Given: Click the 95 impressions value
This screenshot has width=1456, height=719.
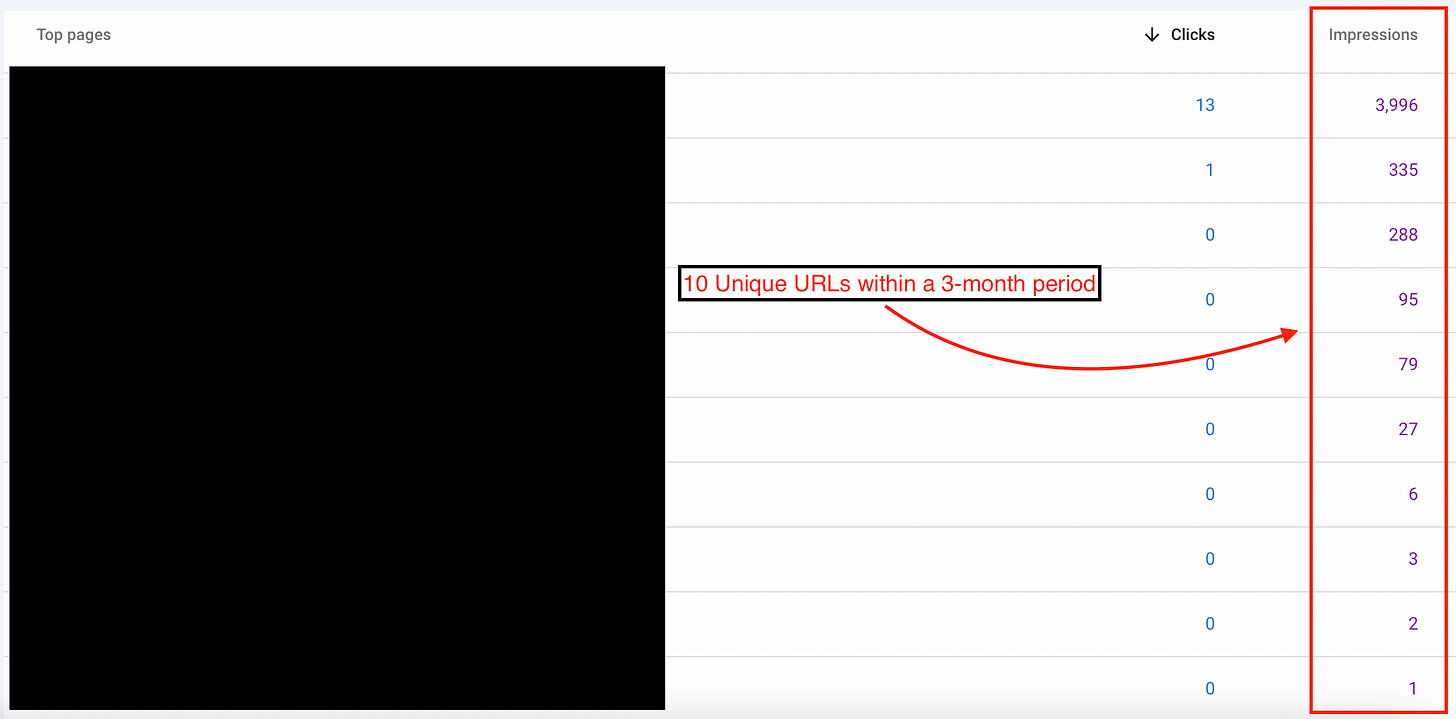Looking at the screenshot, I should 1408,300.
